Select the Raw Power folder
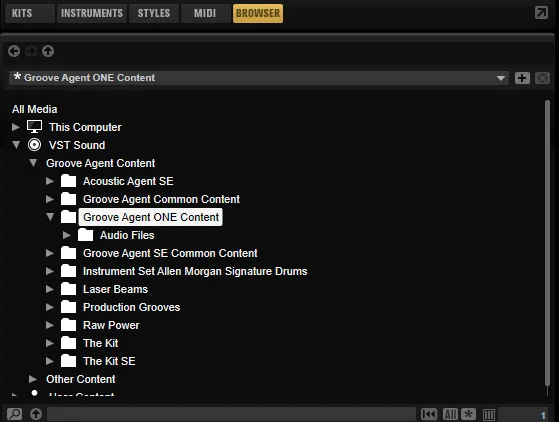The height and width of the screenshot is (422, 559). coord(111,325)
